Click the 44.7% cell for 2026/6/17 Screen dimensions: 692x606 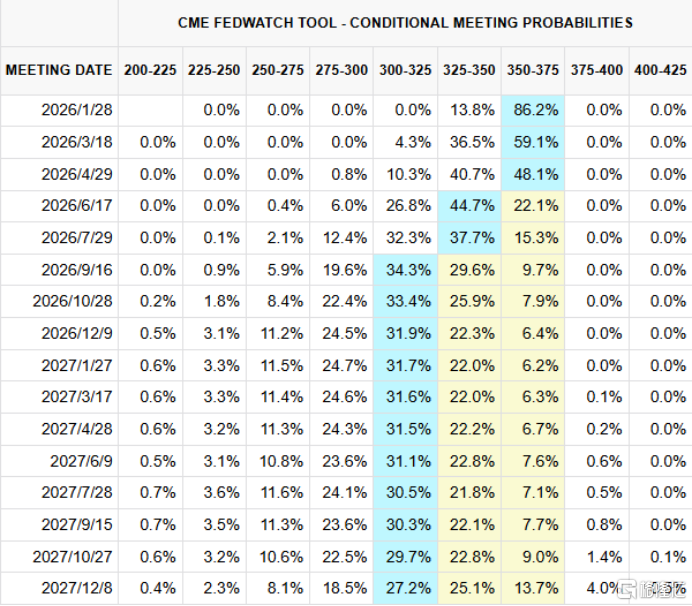coord(469,206)
